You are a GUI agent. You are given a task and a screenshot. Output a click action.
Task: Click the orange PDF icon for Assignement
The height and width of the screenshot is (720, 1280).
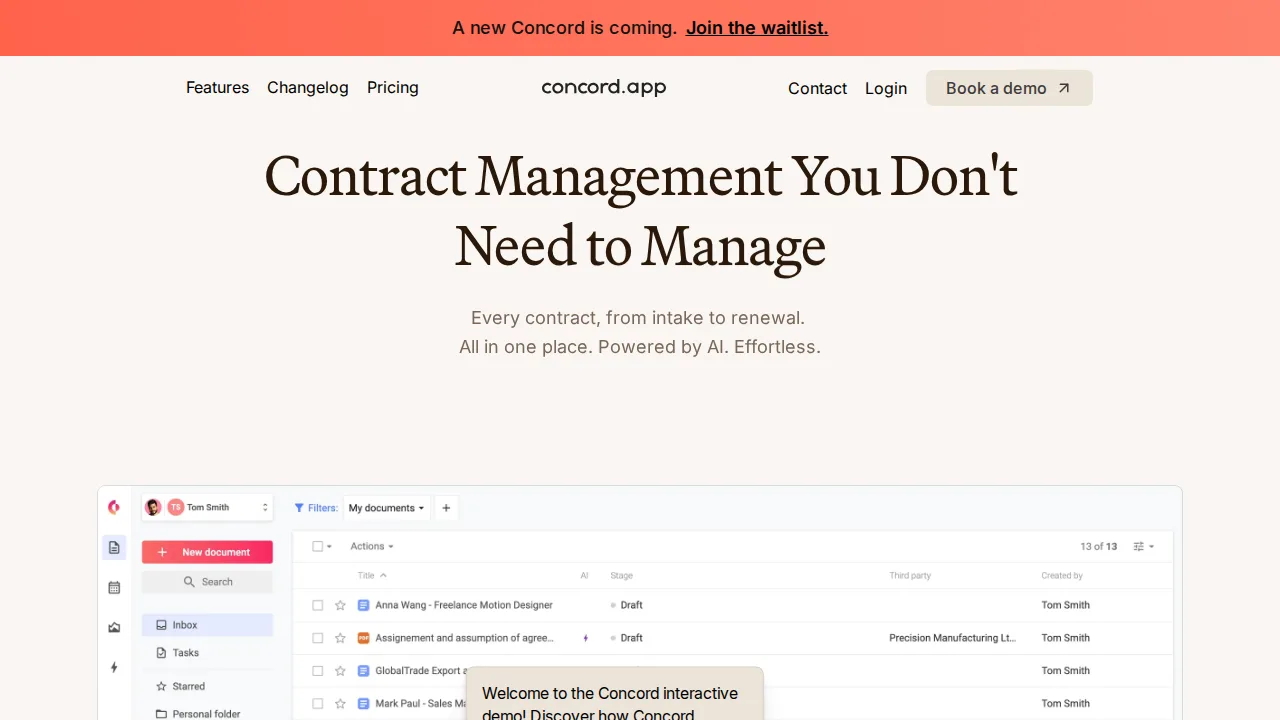[364, 638]
